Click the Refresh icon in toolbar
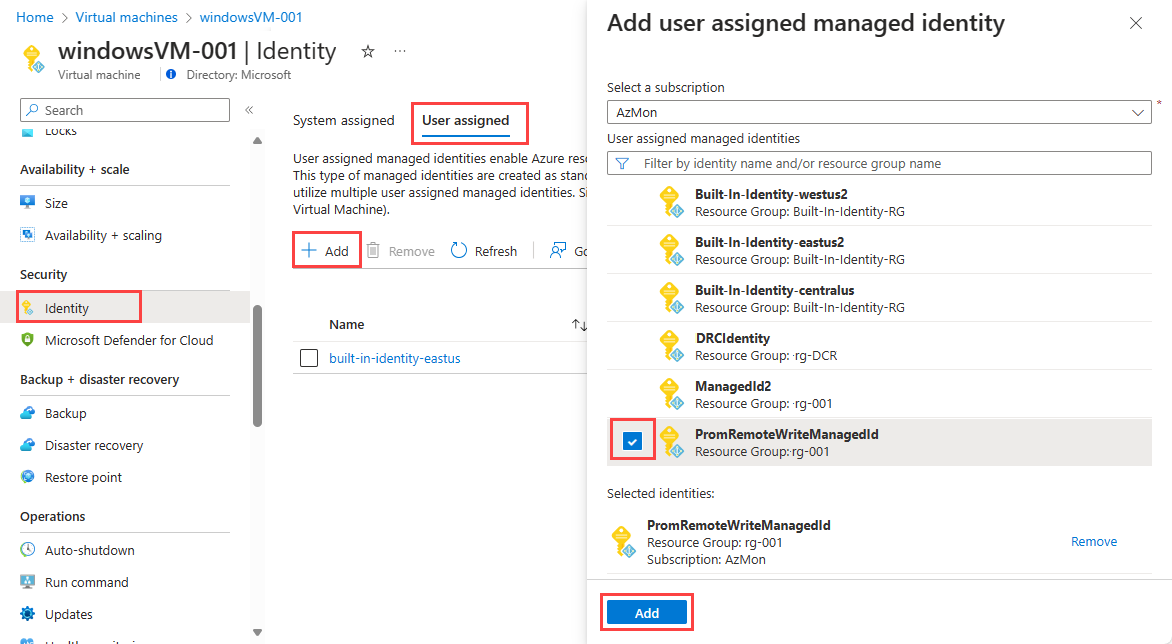This screenshot has width=1172, height=644. click(459, 251)
